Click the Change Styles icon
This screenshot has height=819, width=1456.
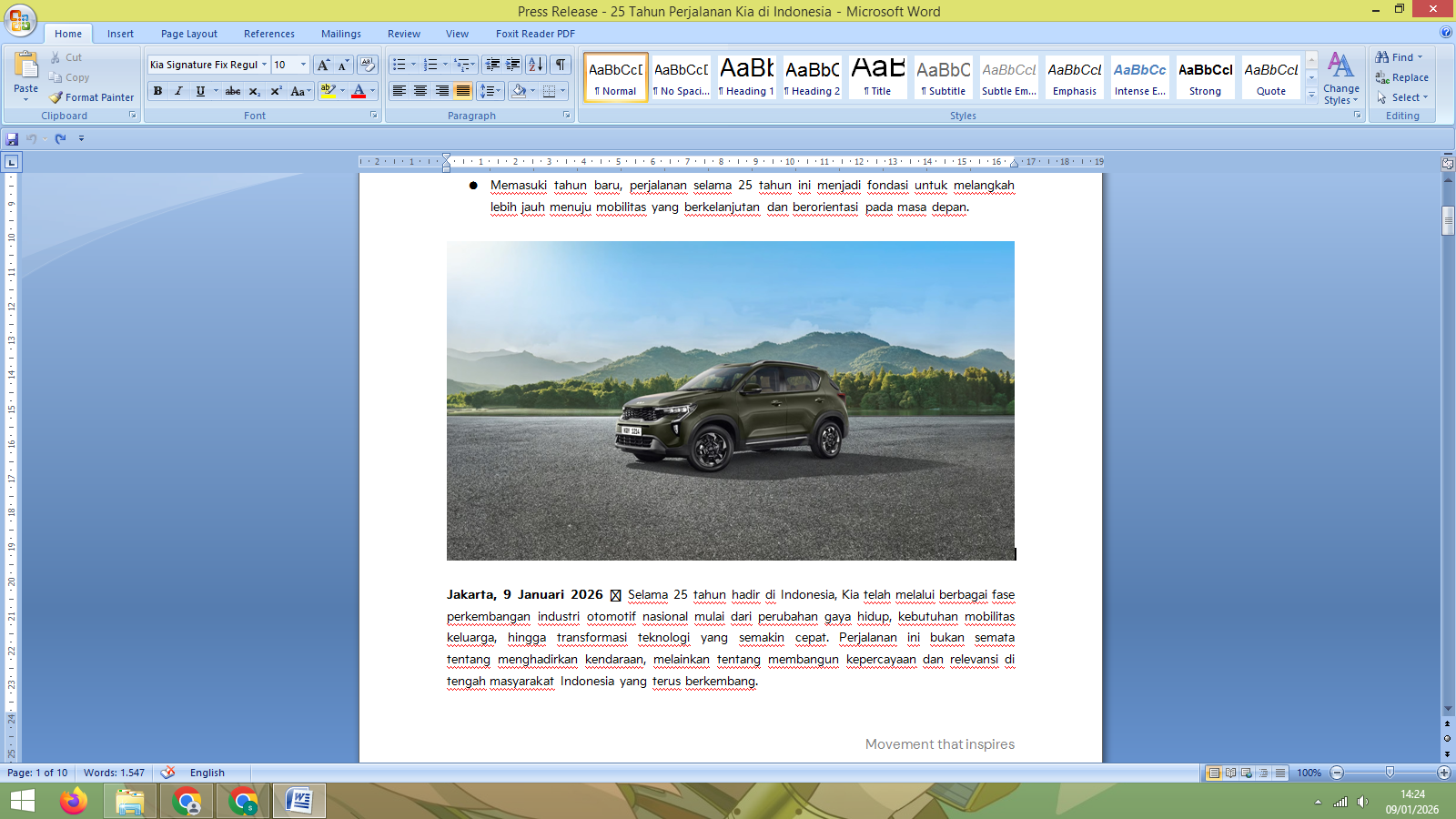pos(1340,66)
